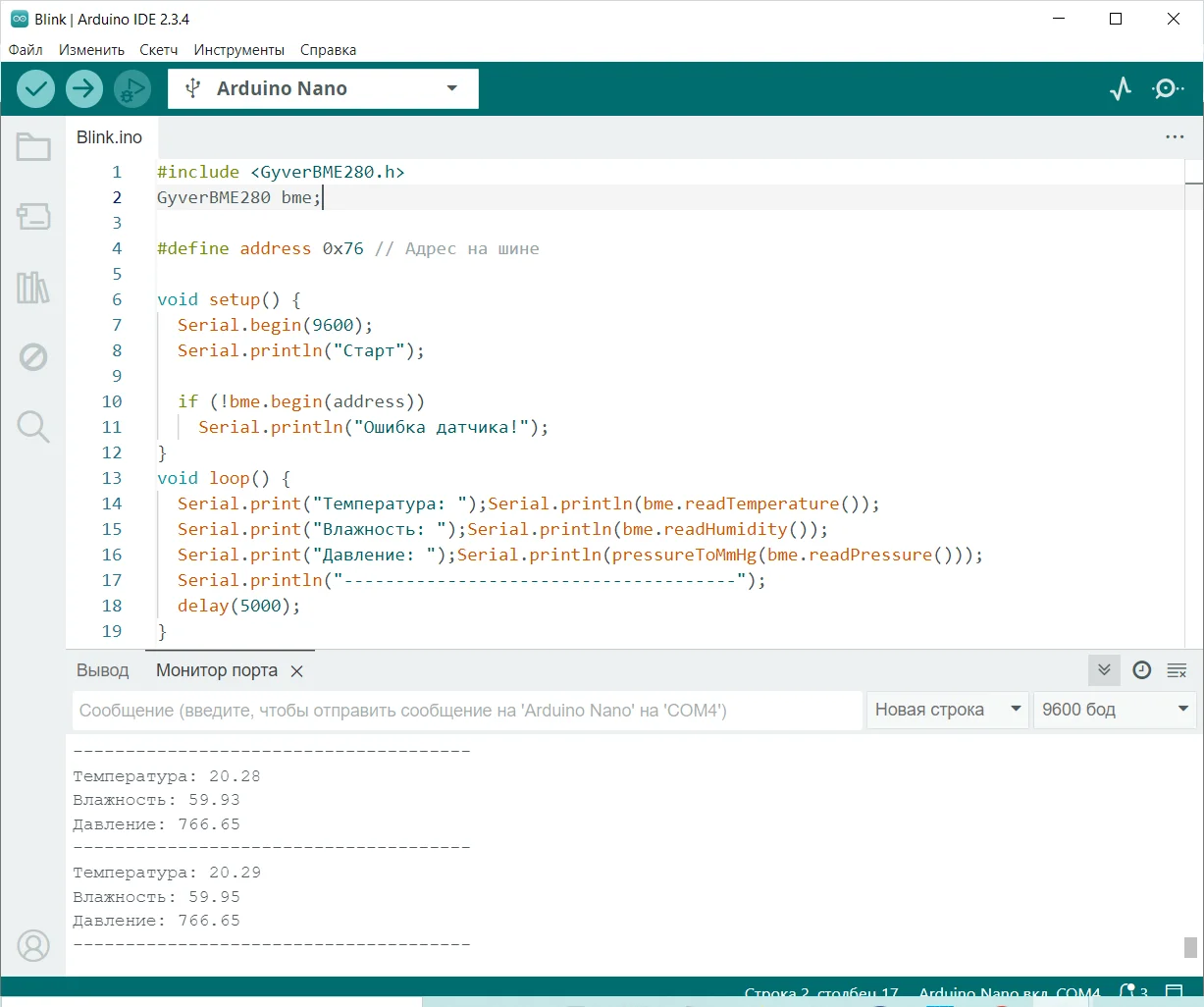
Task: Switch to the 'Вывод' output tab
Action: (103, 670)
